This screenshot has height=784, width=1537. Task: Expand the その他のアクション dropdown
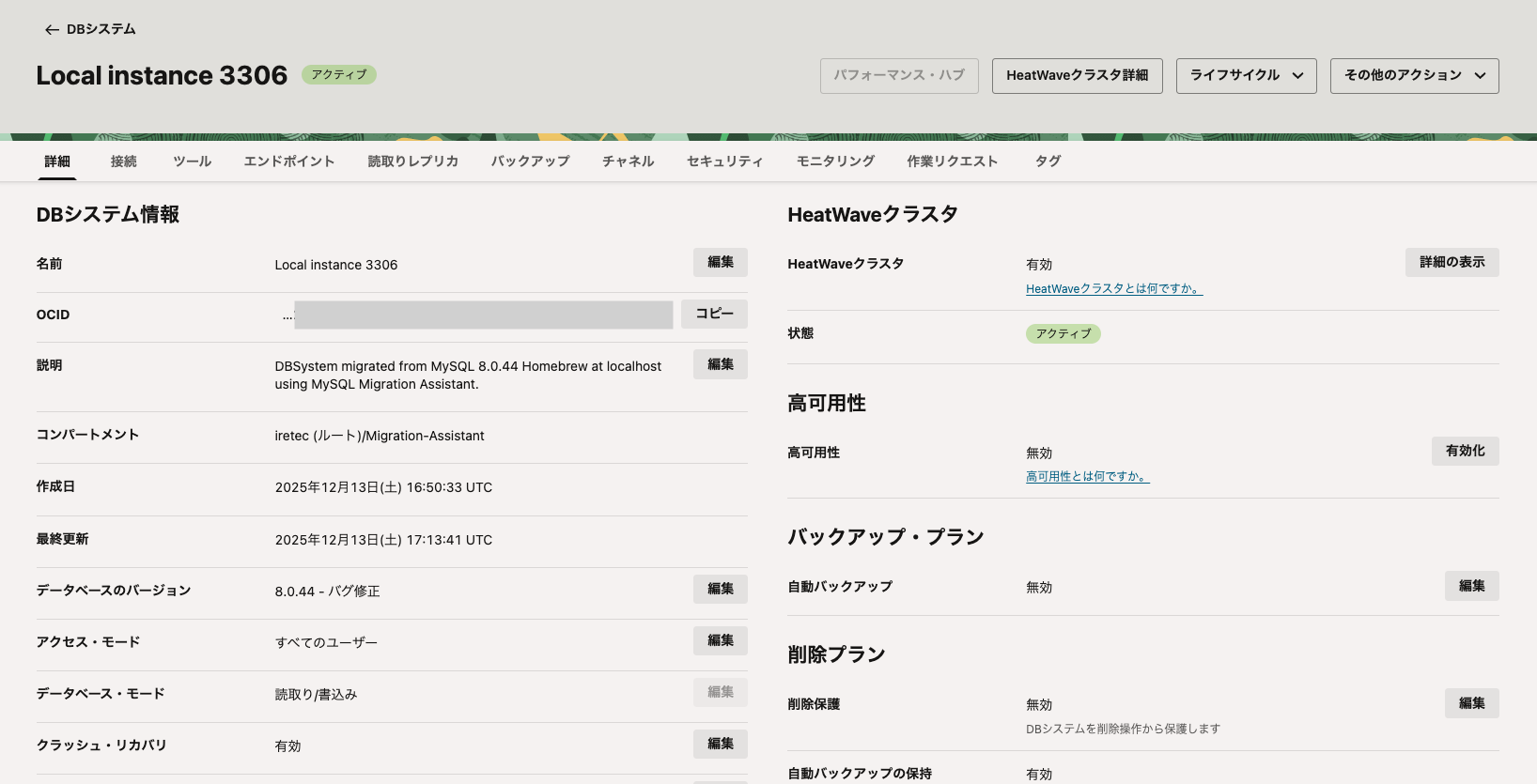coord(1414,76)
